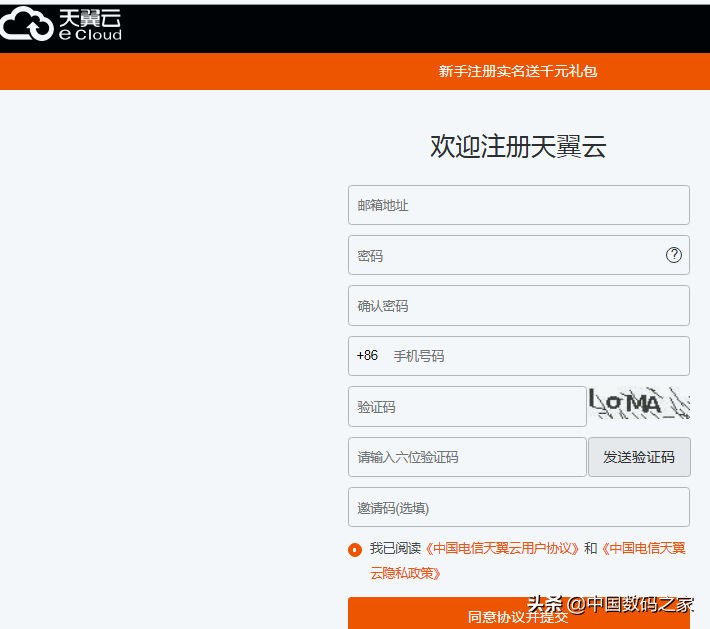
Task: Select the +86 country code prefix
Action: pos(367,355)
